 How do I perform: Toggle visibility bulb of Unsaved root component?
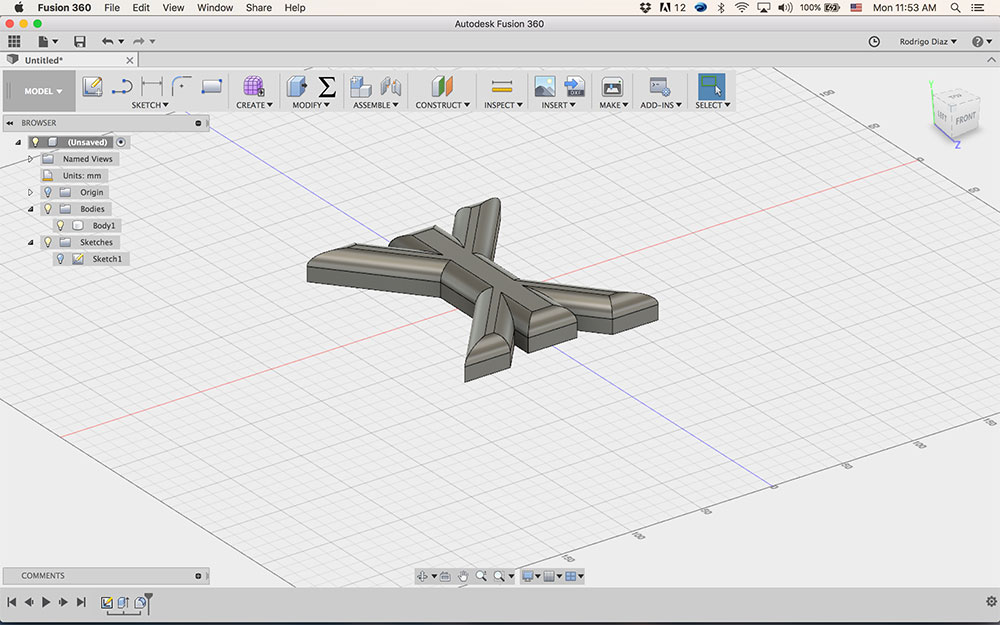[35, 142]
